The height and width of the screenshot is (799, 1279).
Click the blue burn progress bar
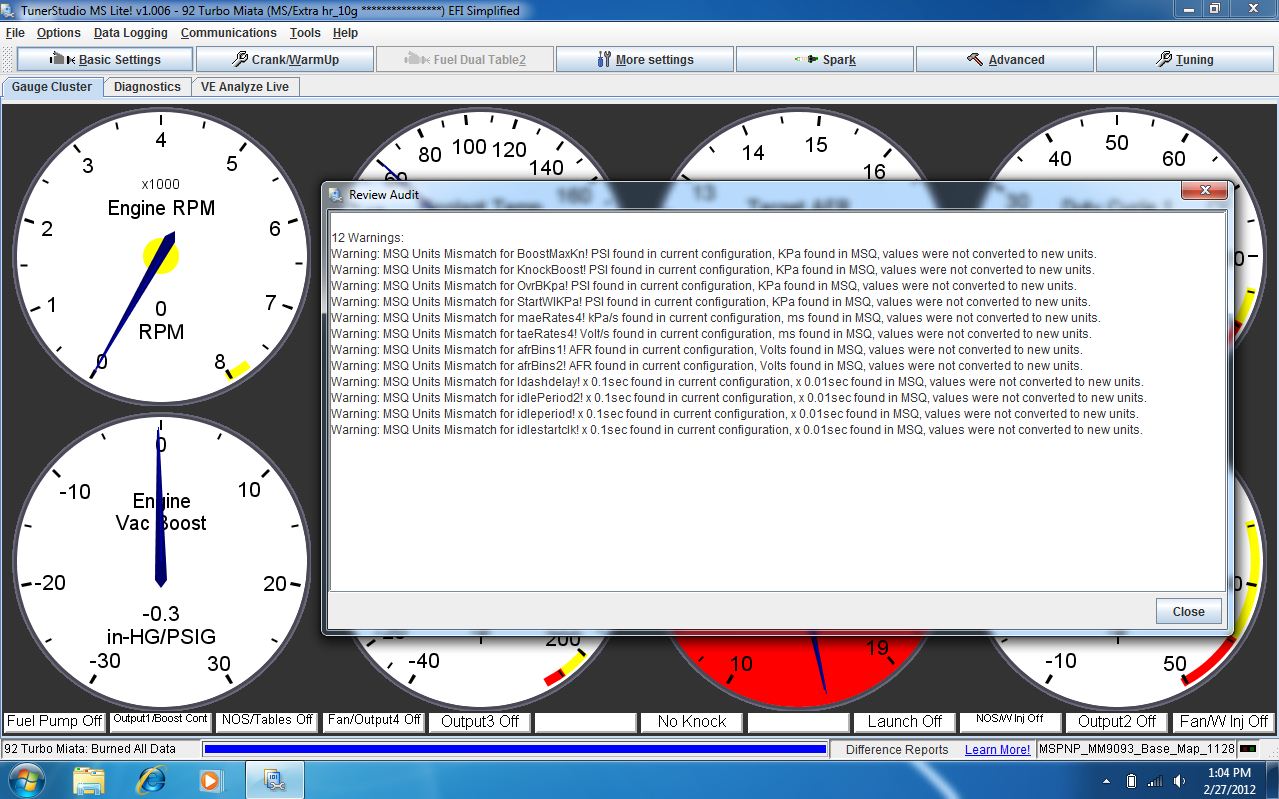click(515, 749)
